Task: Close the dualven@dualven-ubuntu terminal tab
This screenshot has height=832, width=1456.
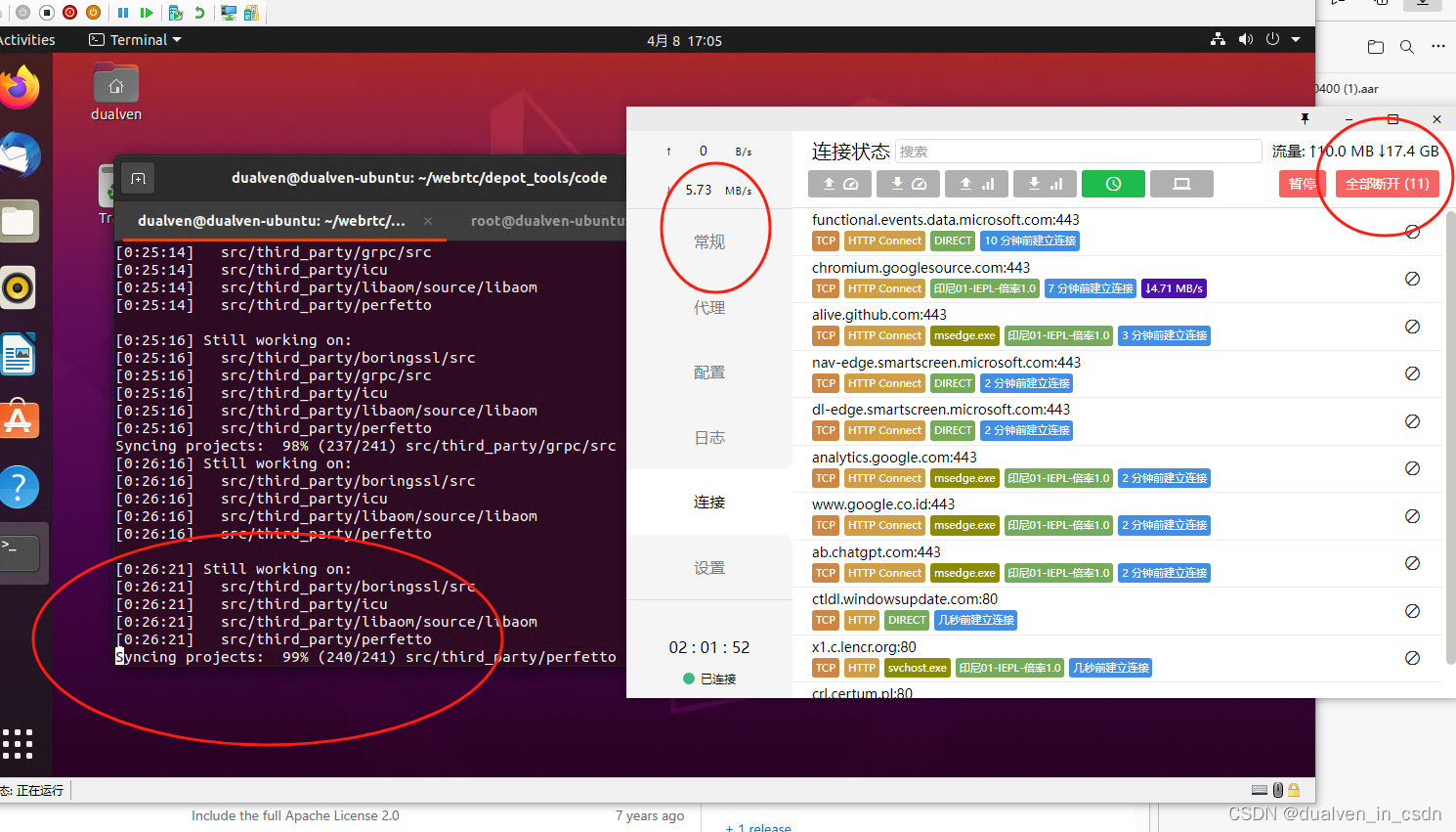Action: pos(428,221)
